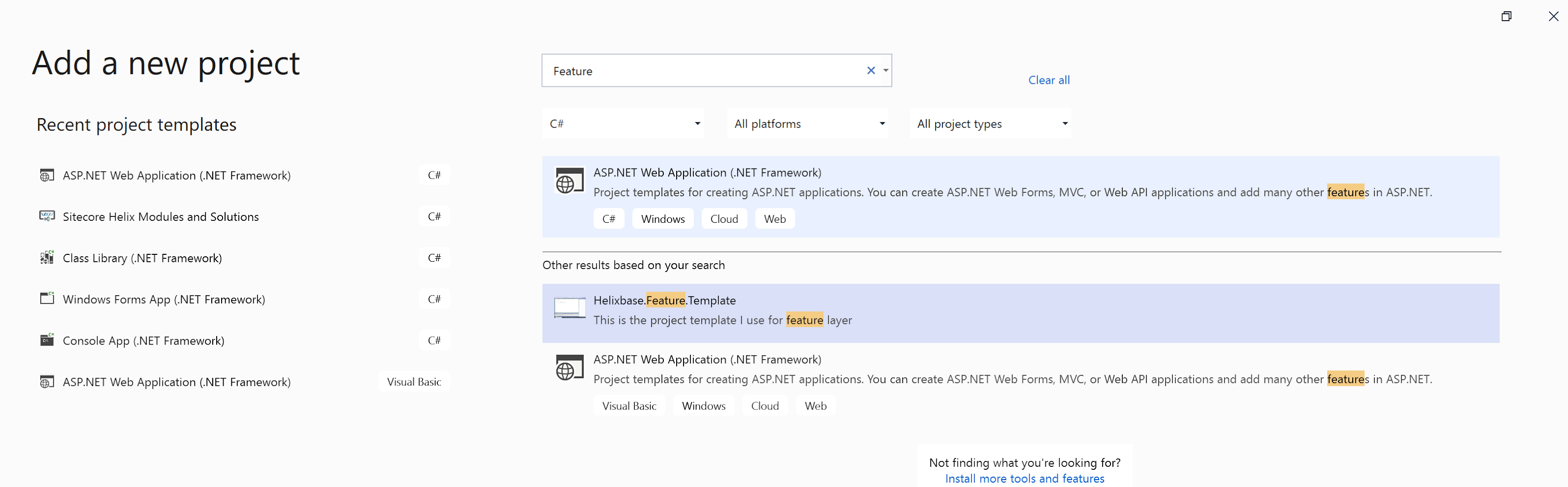Click the C# badge beside Windows Forms App
Image resolution: width=1568 pixels, height=487 pixels.
(435, 299)
